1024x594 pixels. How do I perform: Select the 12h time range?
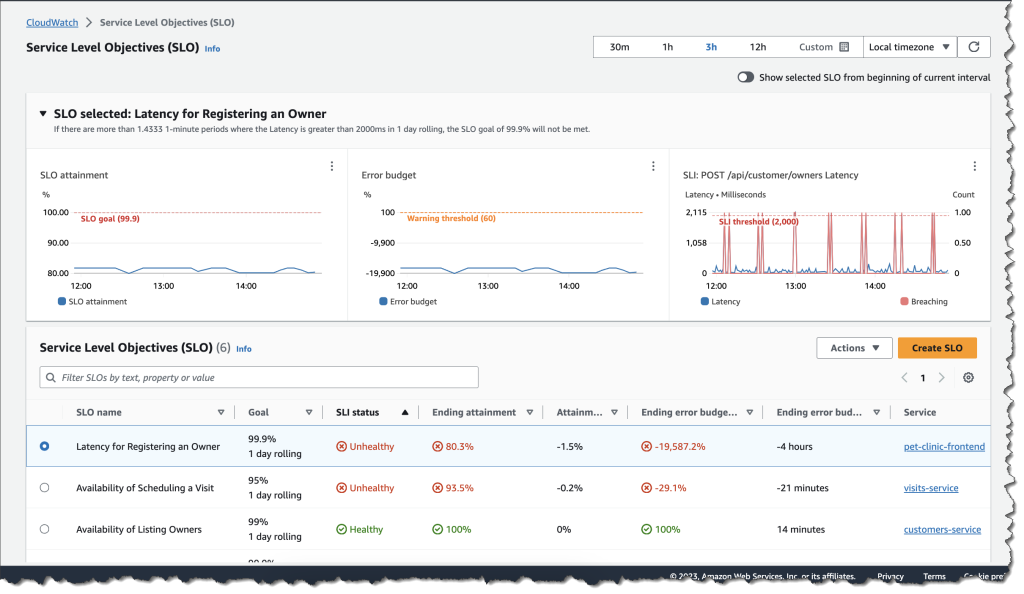tap(758, 47)
